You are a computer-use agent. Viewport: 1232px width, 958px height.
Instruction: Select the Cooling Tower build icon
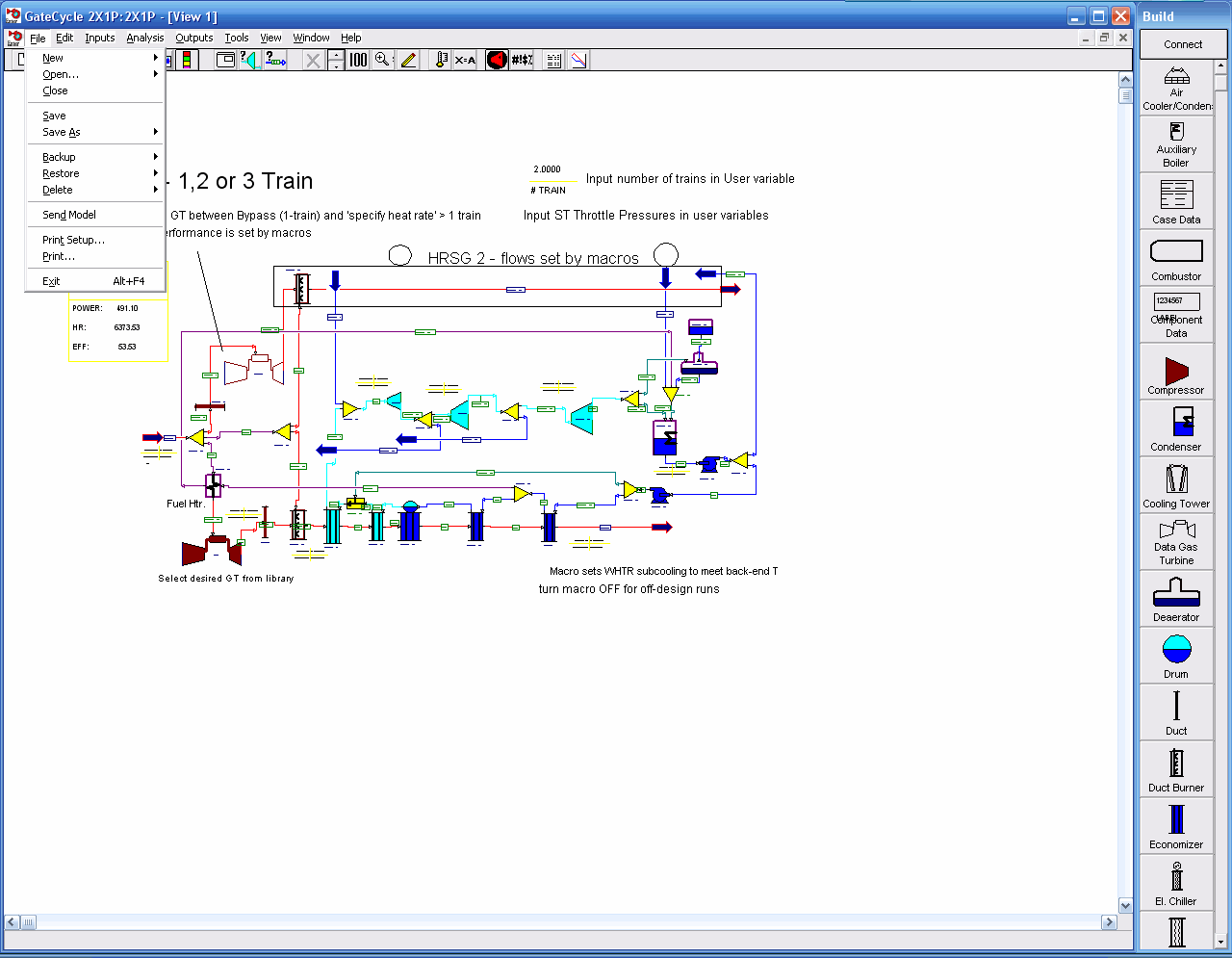(x=1176, y=485)
